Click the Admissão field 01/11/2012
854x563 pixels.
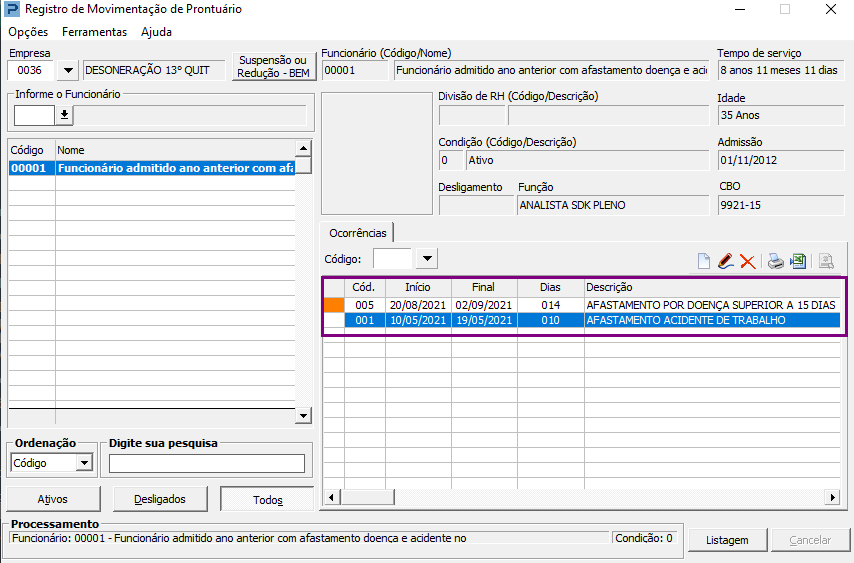click(x=781, y=160)
